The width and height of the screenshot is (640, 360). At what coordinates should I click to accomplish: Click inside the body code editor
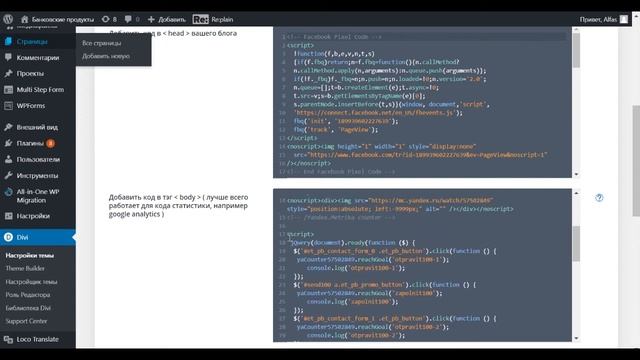[x=422, y=265]
